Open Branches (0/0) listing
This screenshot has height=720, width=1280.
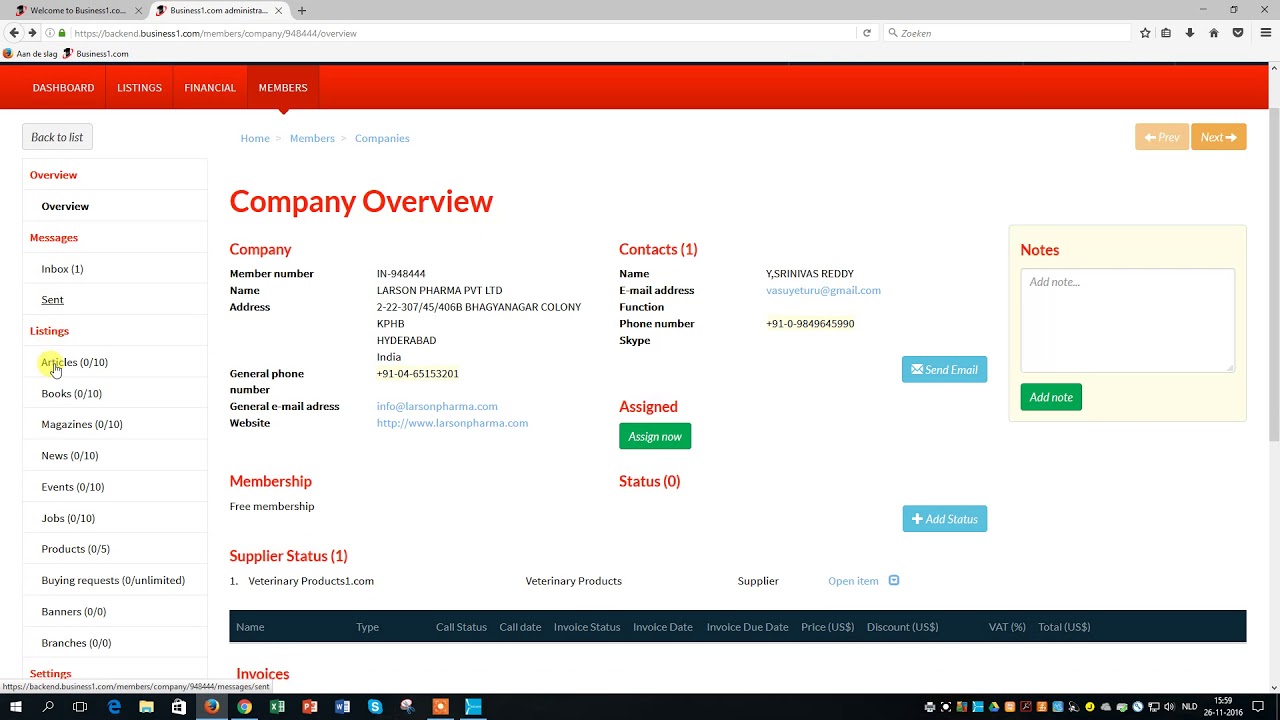[x=76, y=643]
